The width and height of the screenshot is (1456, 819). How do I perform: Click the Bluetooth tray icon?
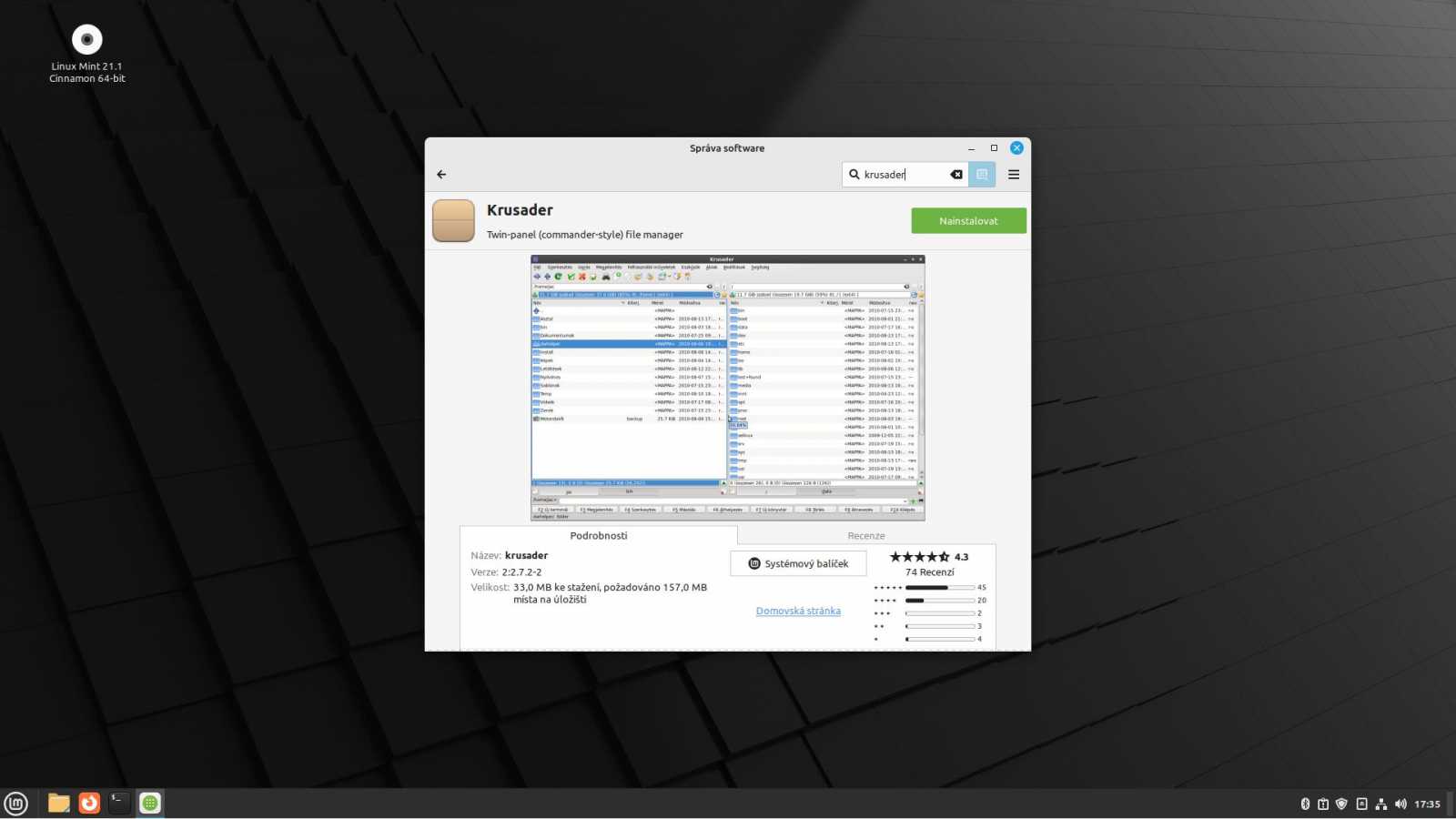[x=1304, y=804]
